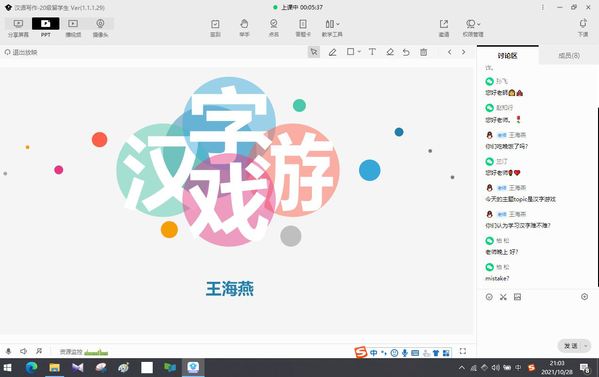Click the exit slideshow link
The height and width of the screenshot is (377, 599).
(x=21, y=52)
